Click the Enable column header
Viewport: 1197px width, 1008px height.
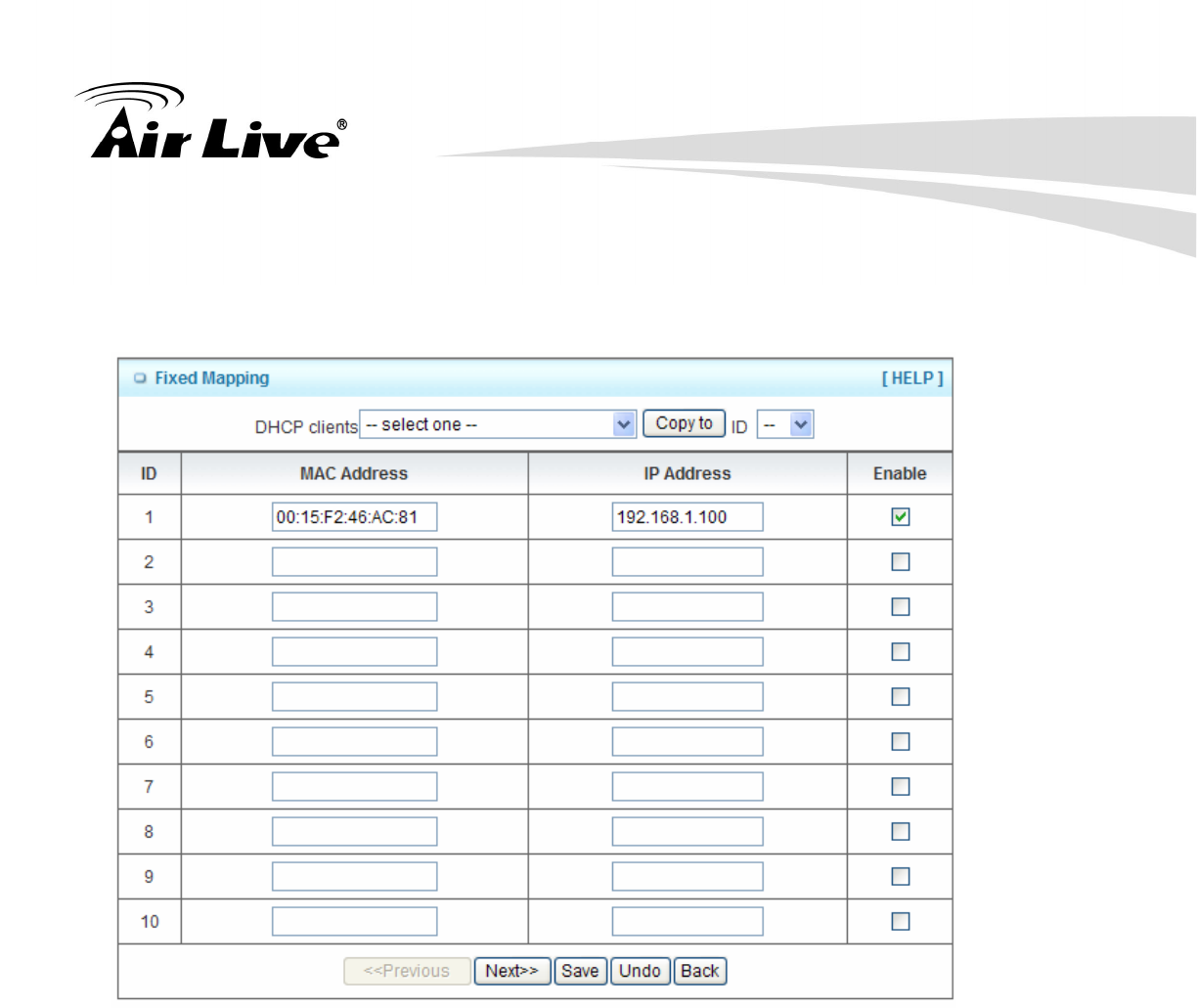click(x=900, y=473)
